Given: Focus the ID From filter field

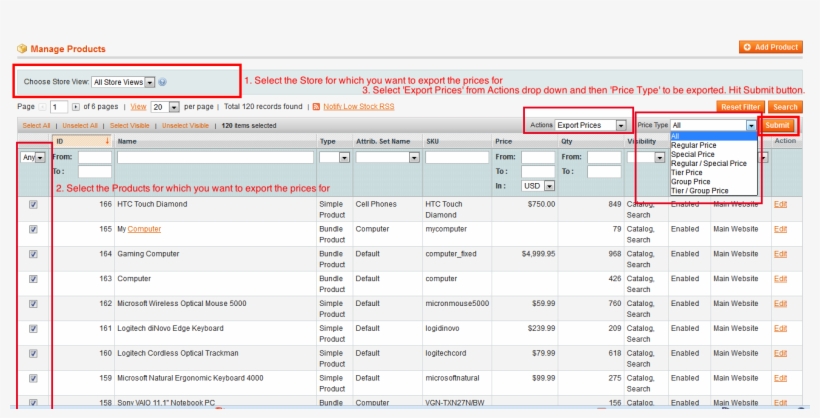Looking at the screenshot, I should pyautogui.click(x=95, y=157).
